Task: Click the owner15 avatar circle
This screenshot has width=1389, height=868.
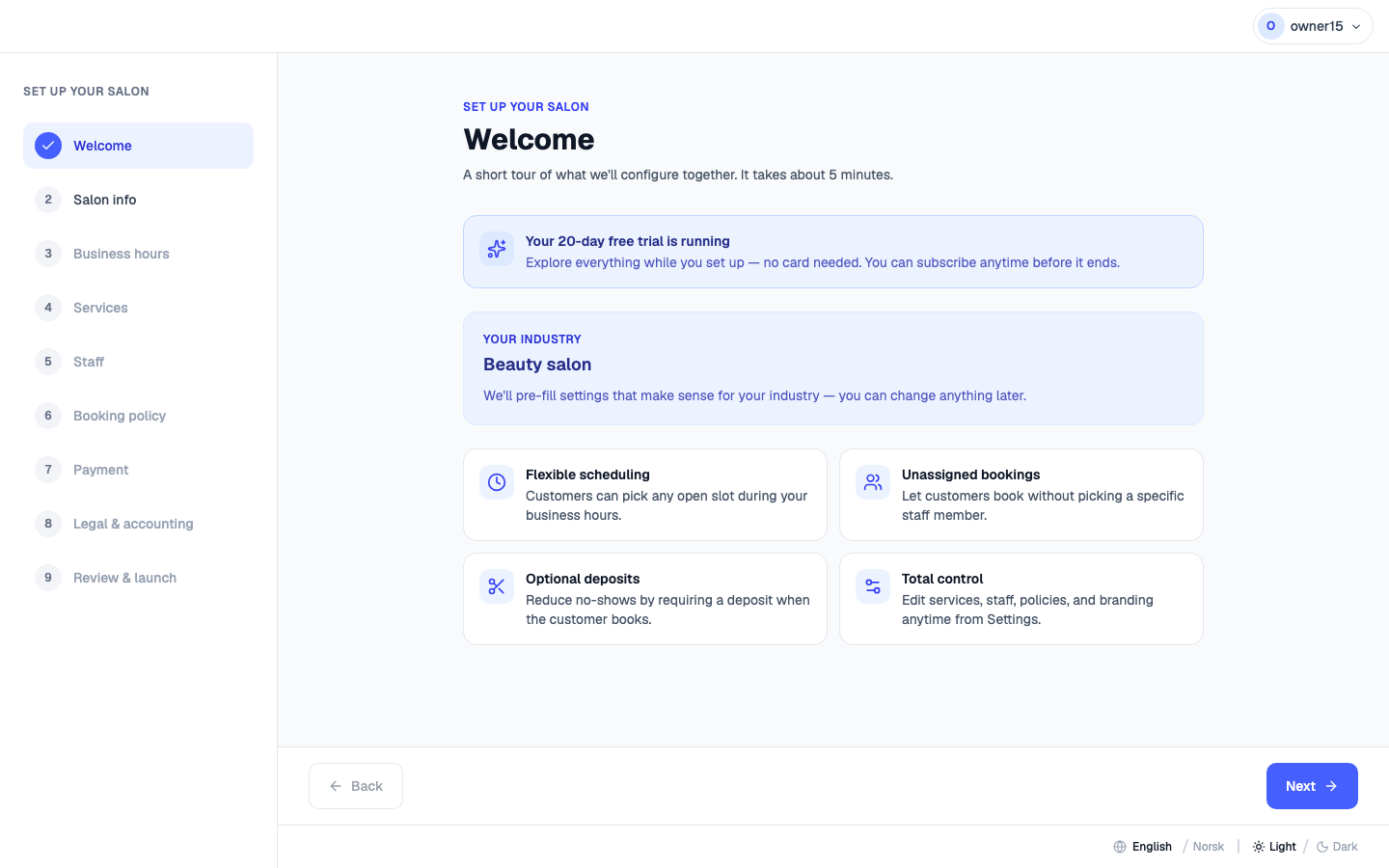Action: [x=1271, y=26]
